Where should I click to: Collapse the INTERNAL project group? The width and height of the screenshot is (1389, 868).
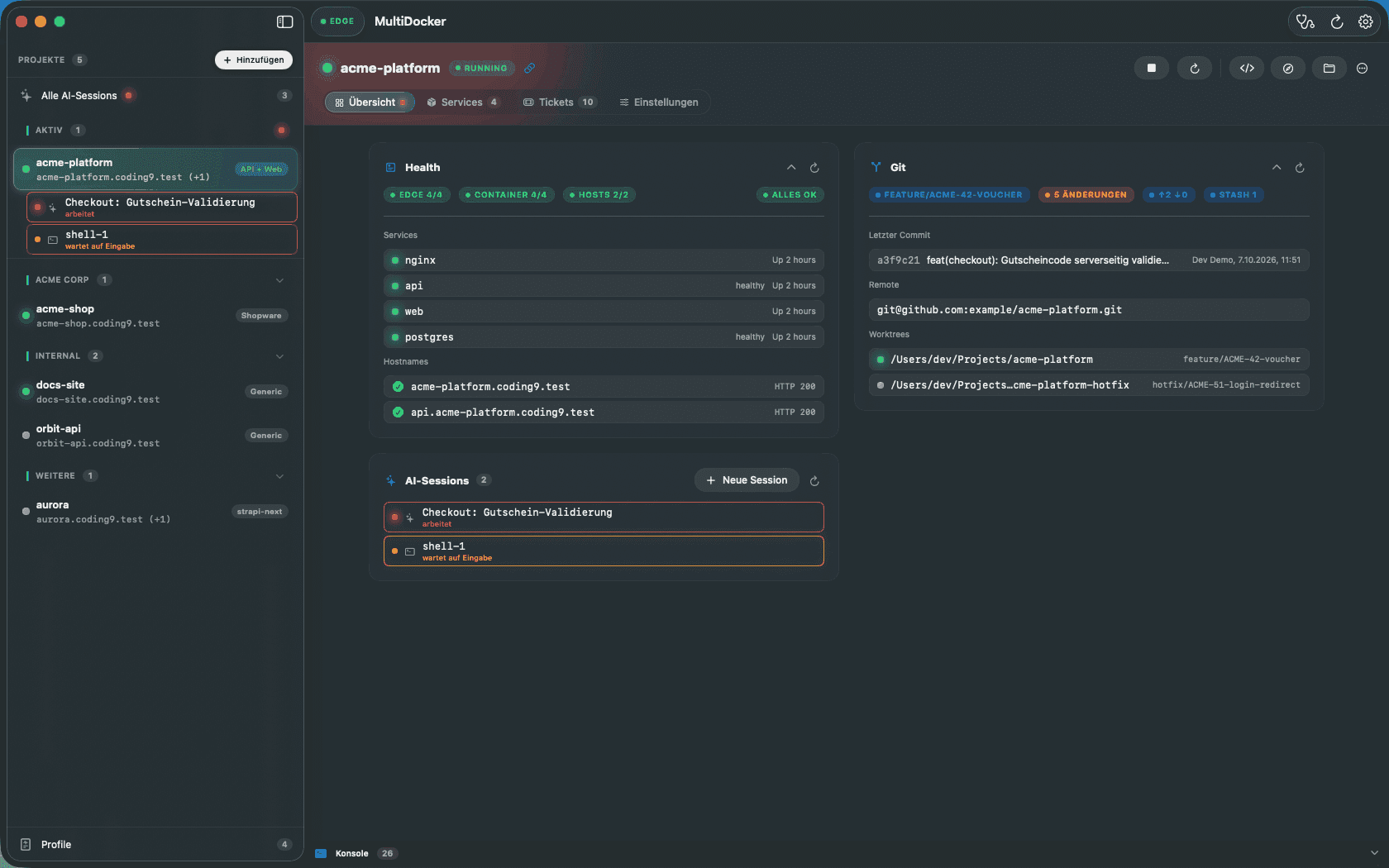pyautogui.click(x=279, y=356)
